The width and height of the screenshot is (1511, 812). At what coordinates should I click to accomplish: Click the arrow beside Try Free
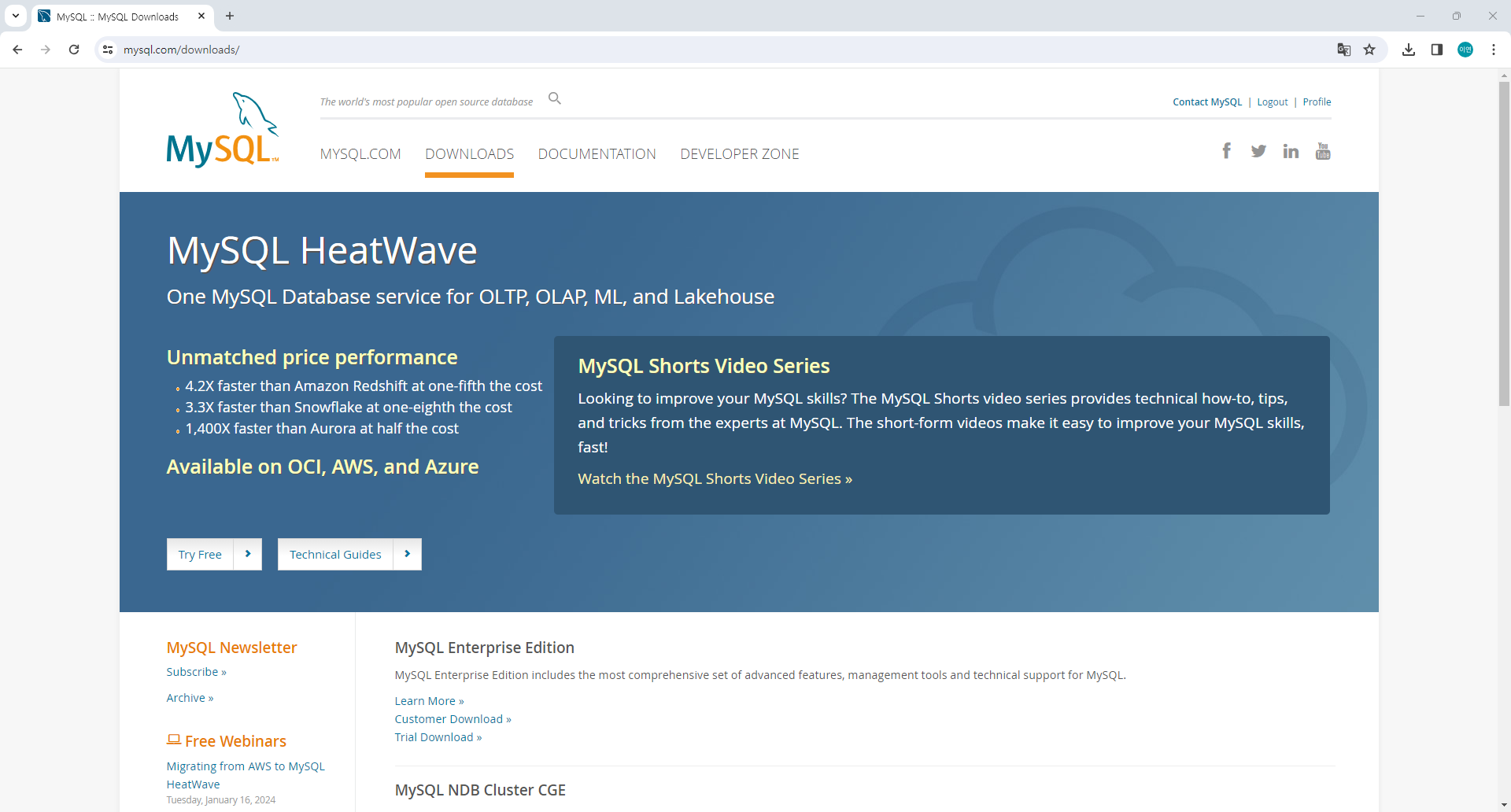coord(248,555)
